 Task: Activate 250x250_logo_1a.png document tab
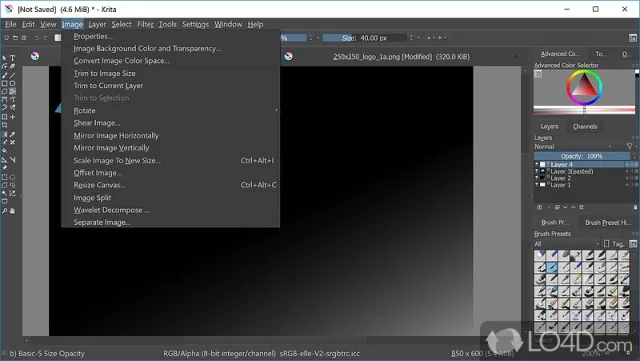pyautogui.click(x=401, y=57)
